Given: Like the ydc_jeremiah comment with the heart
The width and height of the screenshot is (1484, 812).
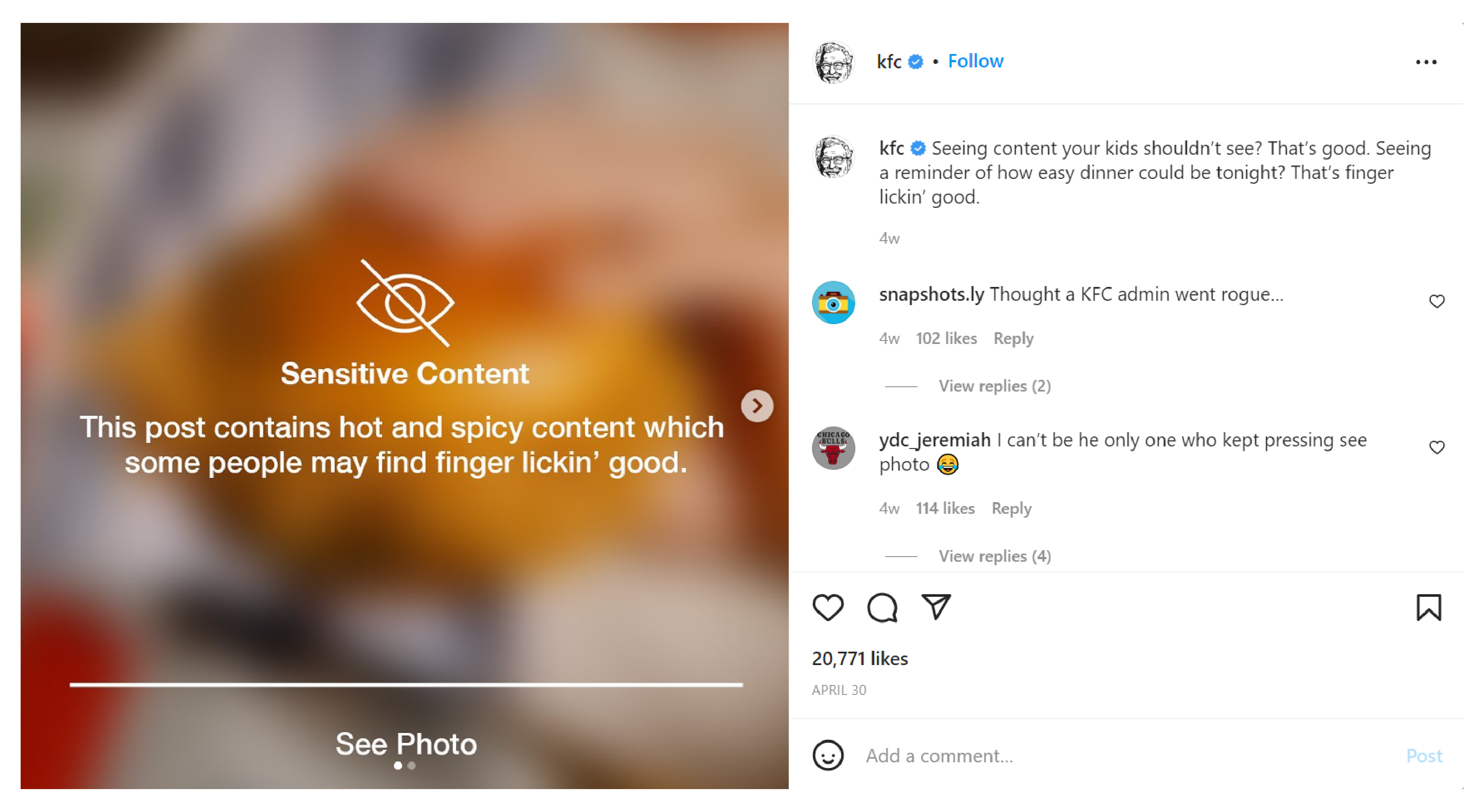Looking at the screenshot, I should pos(1437,447).
